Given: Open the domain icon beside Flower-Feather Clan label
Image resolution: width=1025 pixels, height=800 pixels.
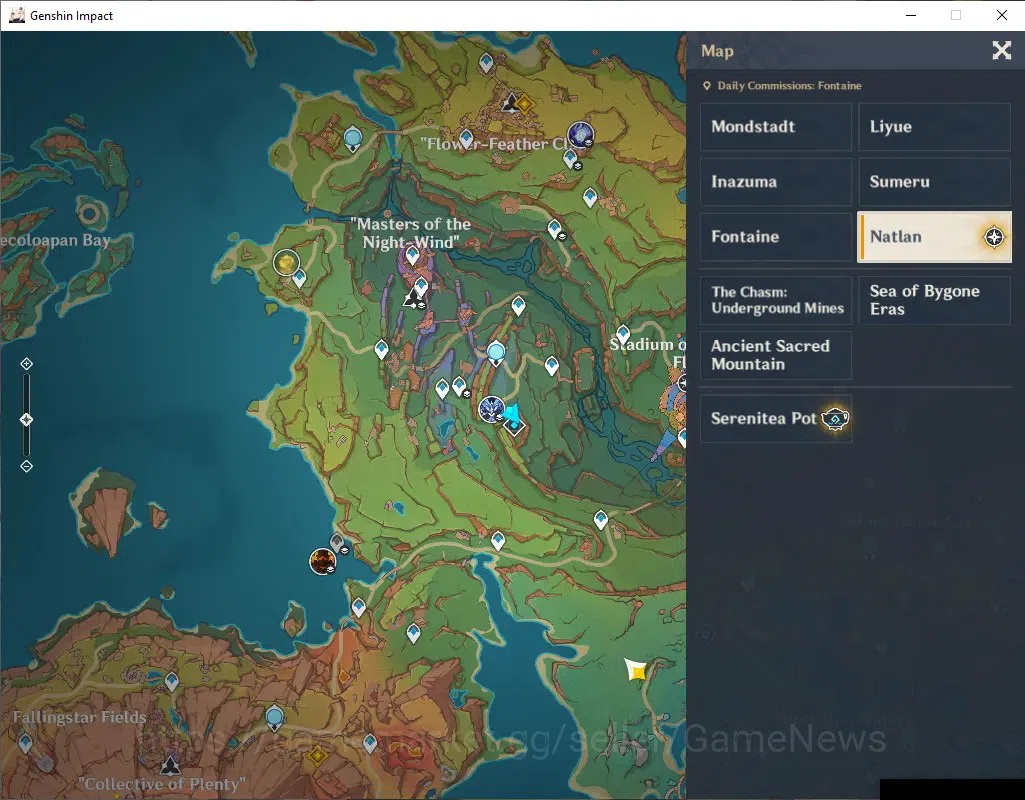Looking at the screenshot, I should point(580,135).
